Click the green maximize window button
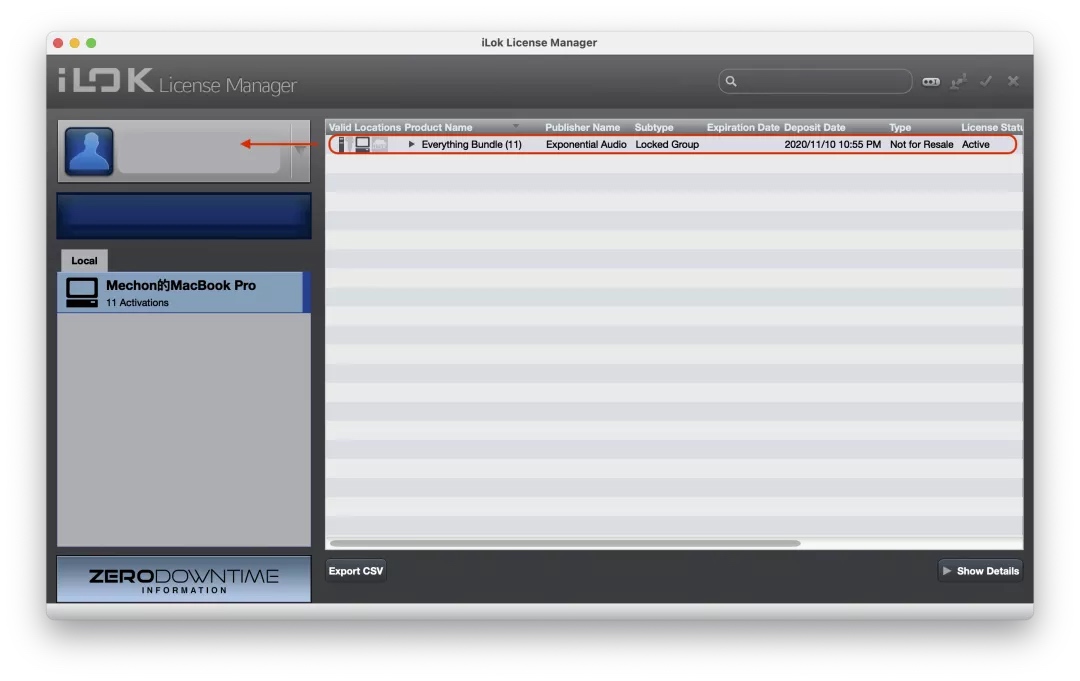1080x681 pixels. tap(91, 43)
